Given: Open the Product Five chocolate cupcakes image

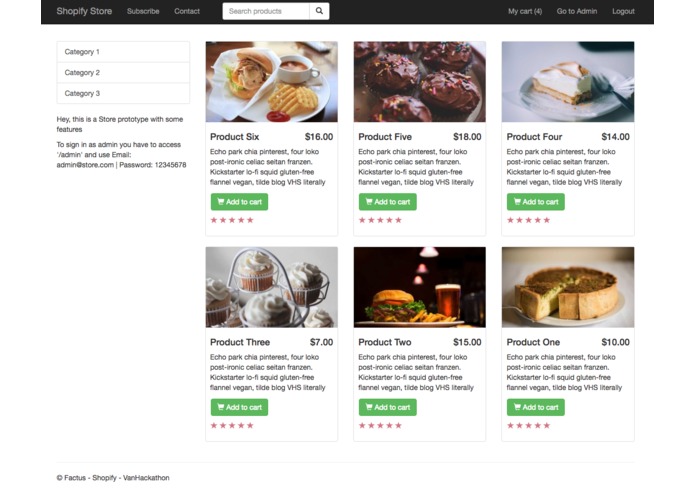Looking at the screenshot, I should (x=420, y=82).
